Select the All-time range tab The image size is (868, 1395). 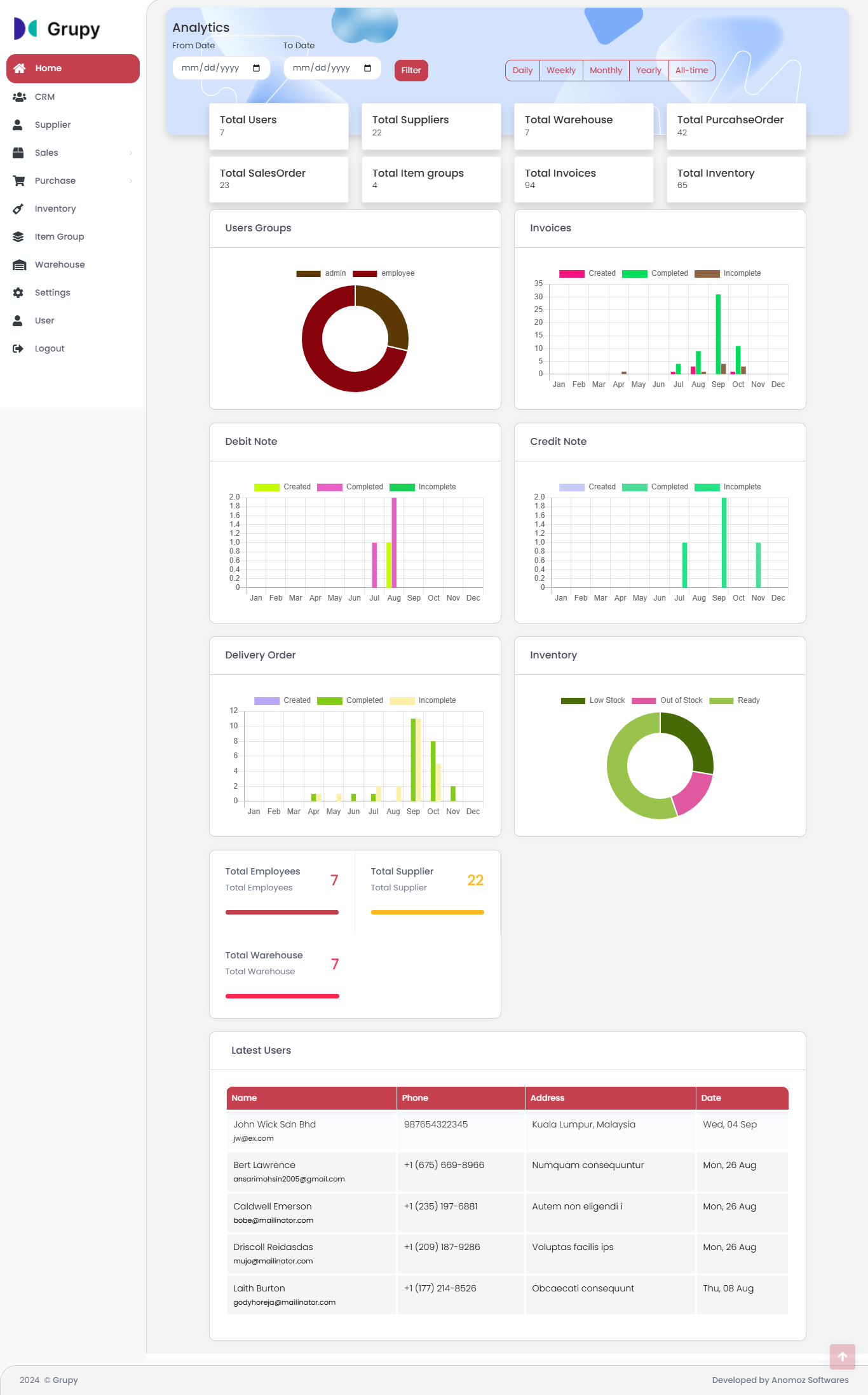(691, 71)
